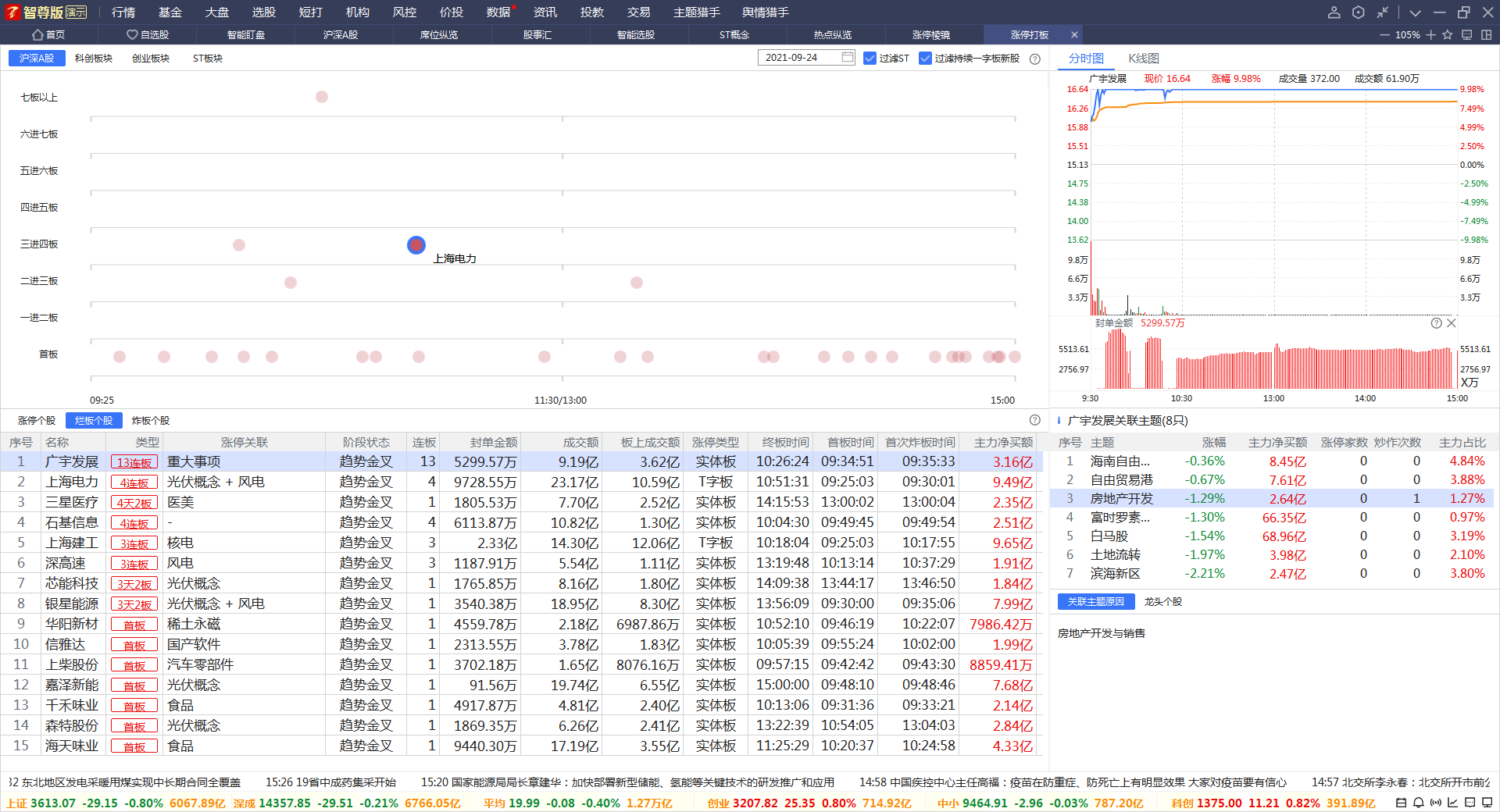
Task: Select the 炸板个股 list tab
Action: click(151, 421)
